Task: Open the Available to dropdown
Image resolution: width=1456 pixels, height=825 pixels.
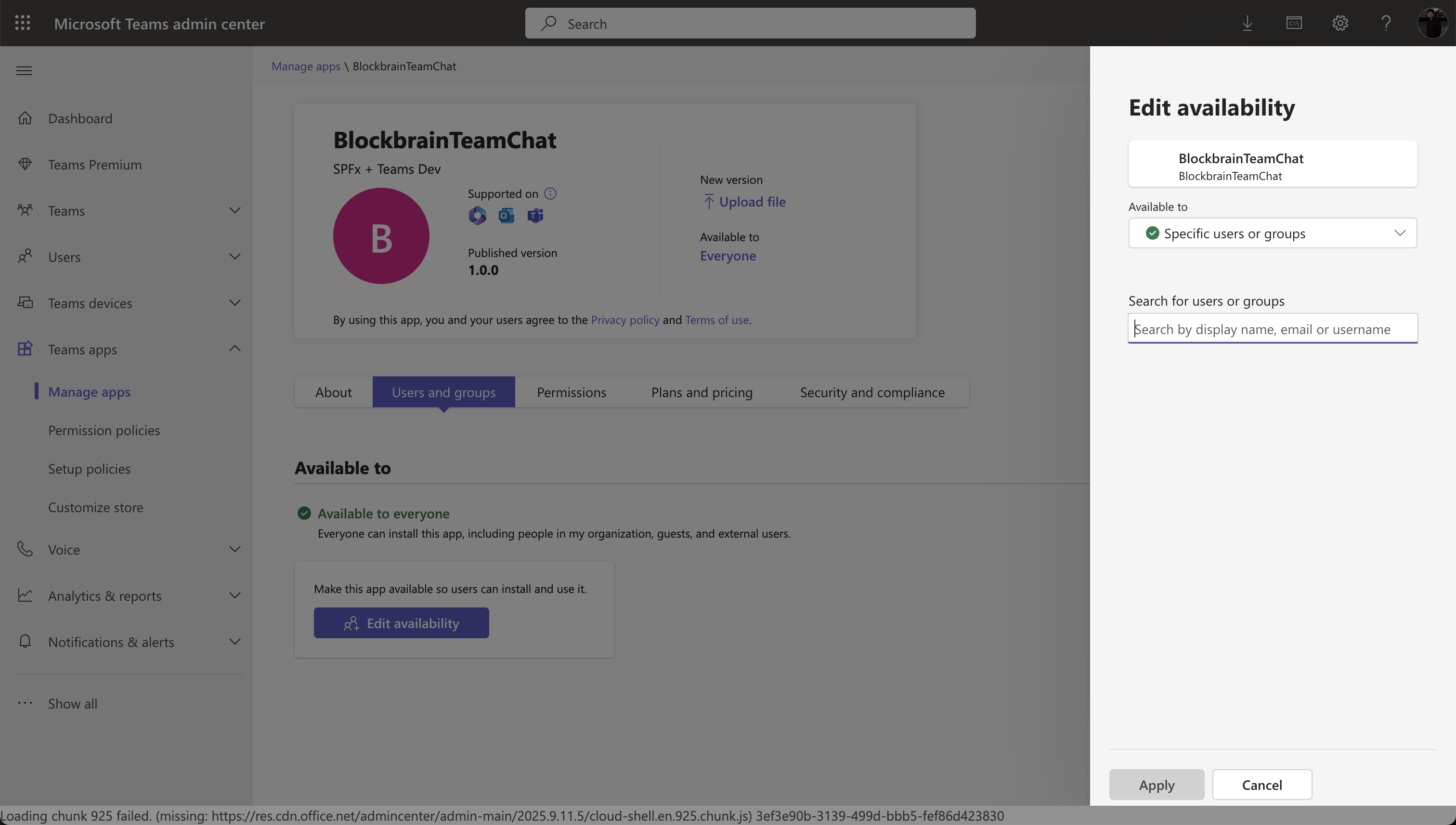Action: pyautogui.click(x=1273, y=233)
